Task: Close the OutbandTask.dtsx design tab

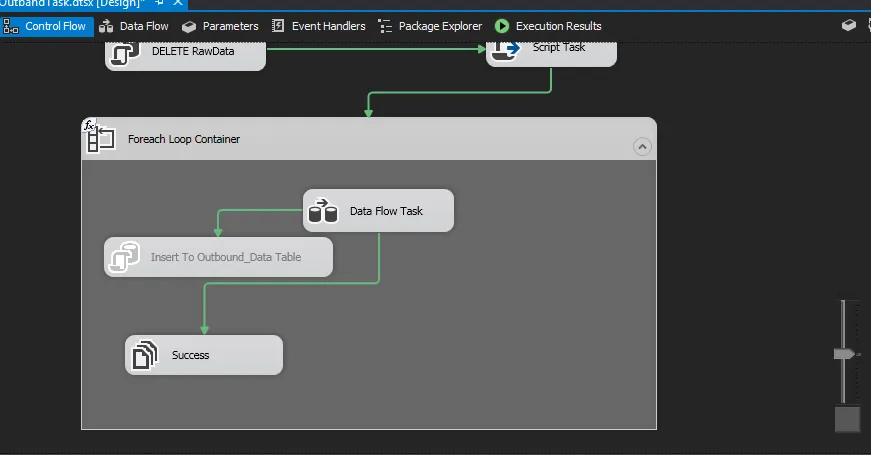Action: [x=178, y=3]
